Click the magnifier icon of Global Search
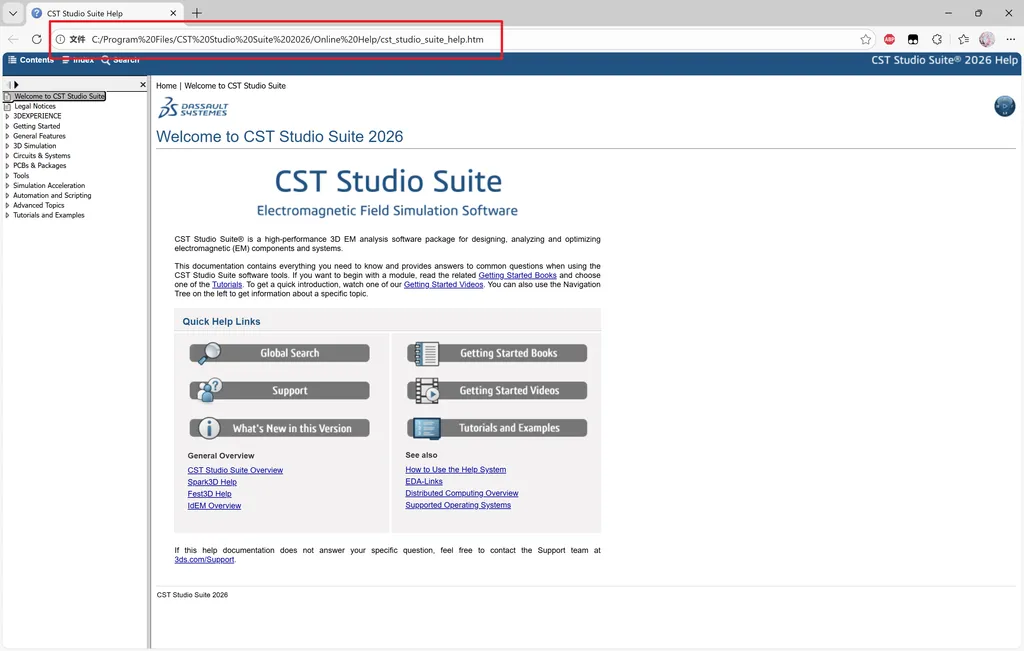 210,353
